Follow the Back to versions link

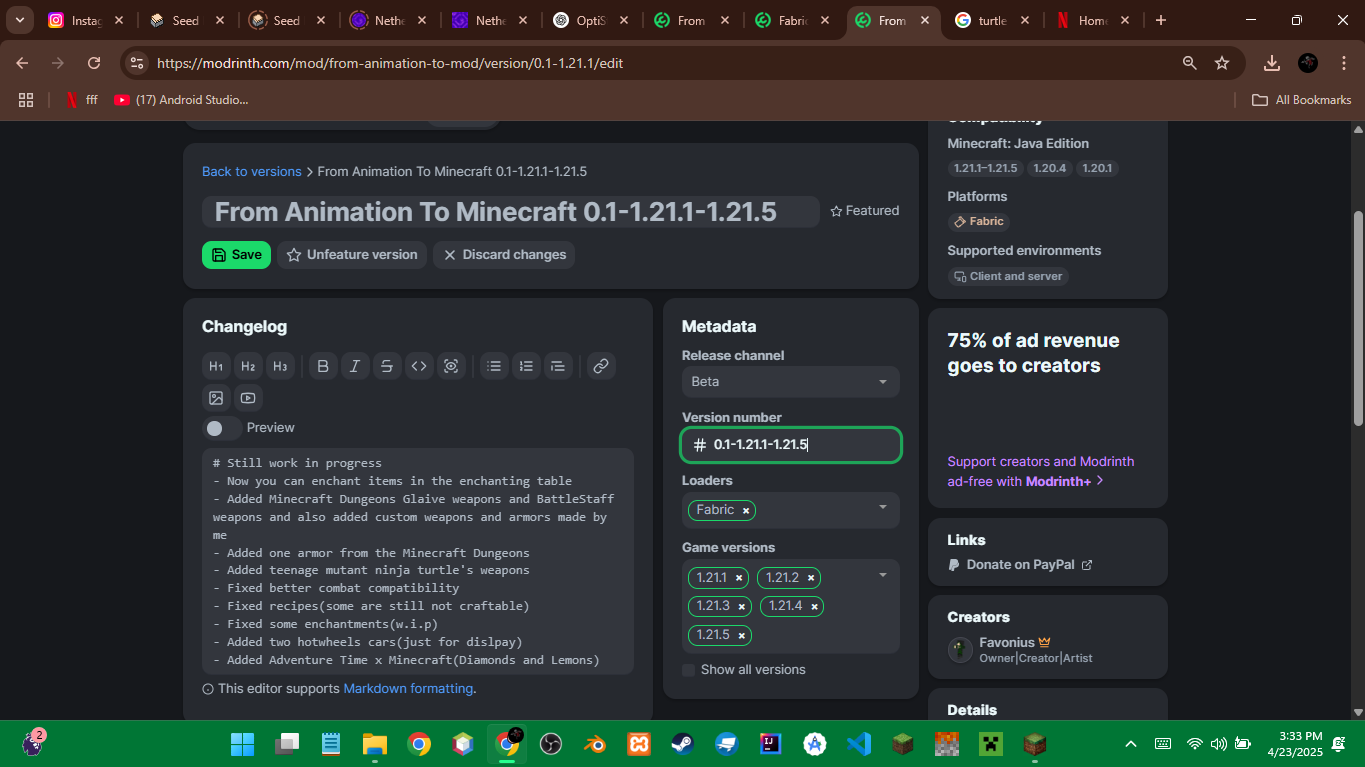pyautogui.click(x=251, y=171)
